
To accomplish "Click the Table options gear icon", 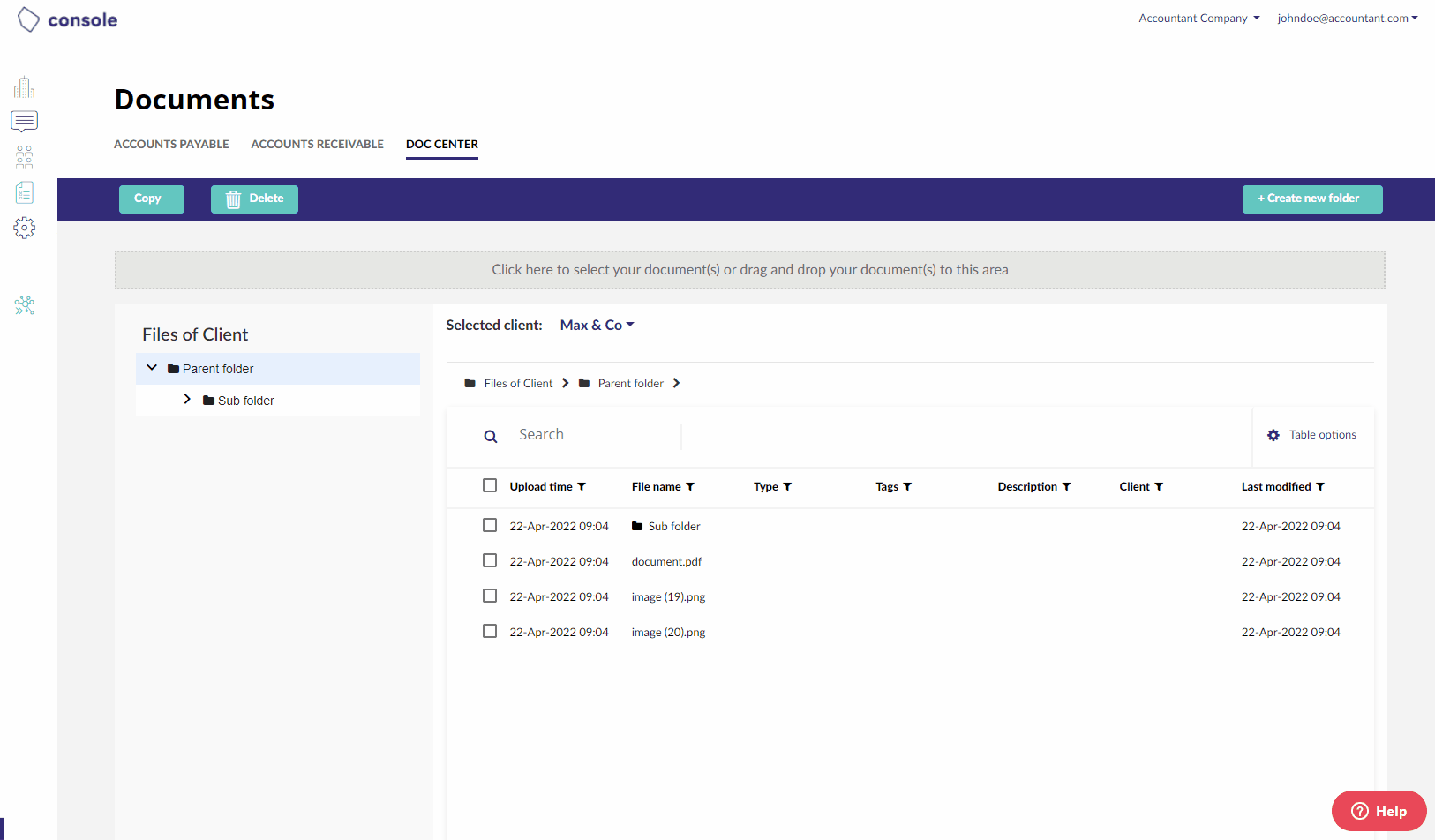I will coord(1273,435).
